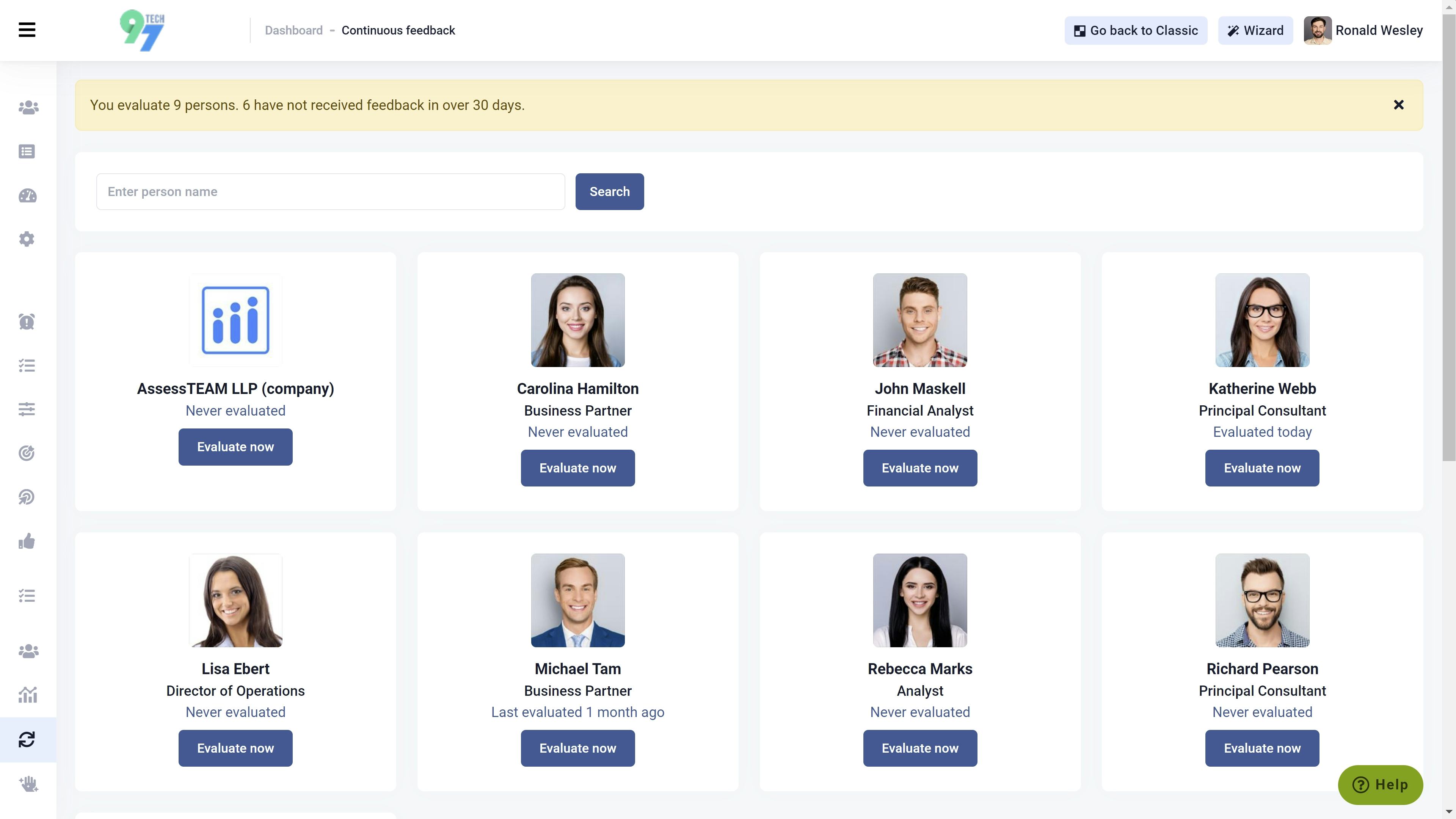The width and height of the screenshot is (1456, 819).
Task: Click the Enter person name field
Action: [330, 191]
